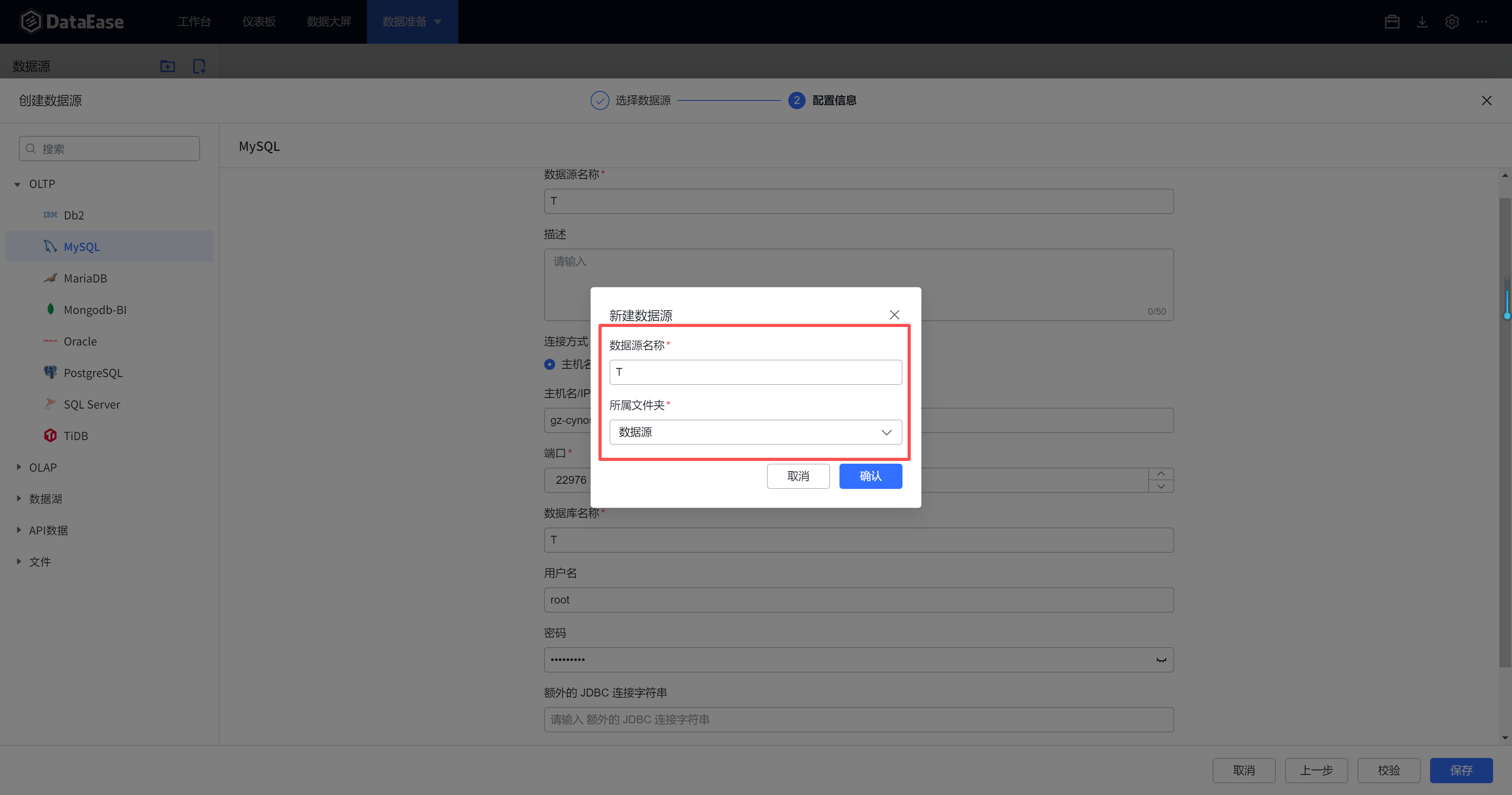
Task: Click 取消 in the 新建数据源 dialog
Action: pyautogui.click(x=798, y=476)
